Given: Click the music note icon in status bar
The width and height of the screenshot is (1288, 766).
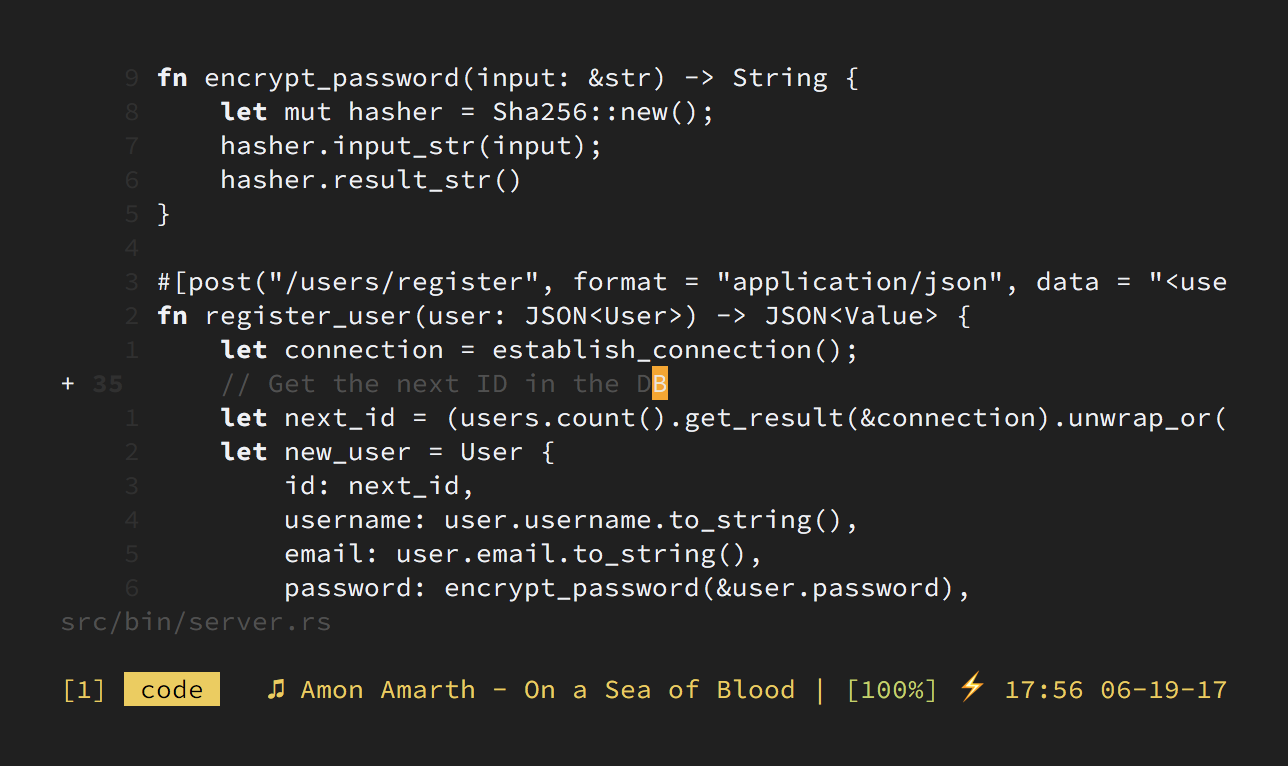Looking at the screenshot, I should (277, 689).
